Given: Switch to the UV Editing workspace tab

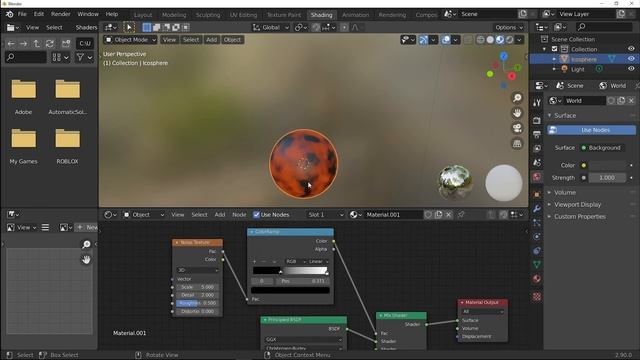Looking at the screenshot, I should click(x=243, y=15).
